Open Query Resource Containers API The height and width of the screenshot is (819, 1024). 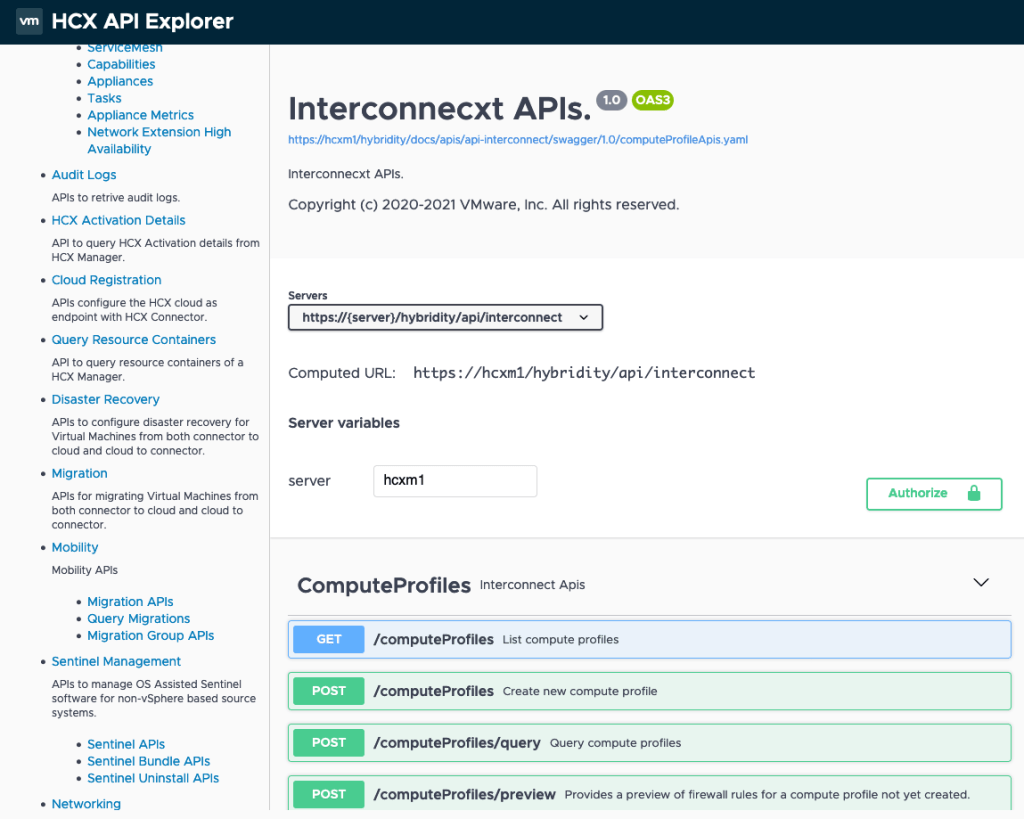coord(133,340)
